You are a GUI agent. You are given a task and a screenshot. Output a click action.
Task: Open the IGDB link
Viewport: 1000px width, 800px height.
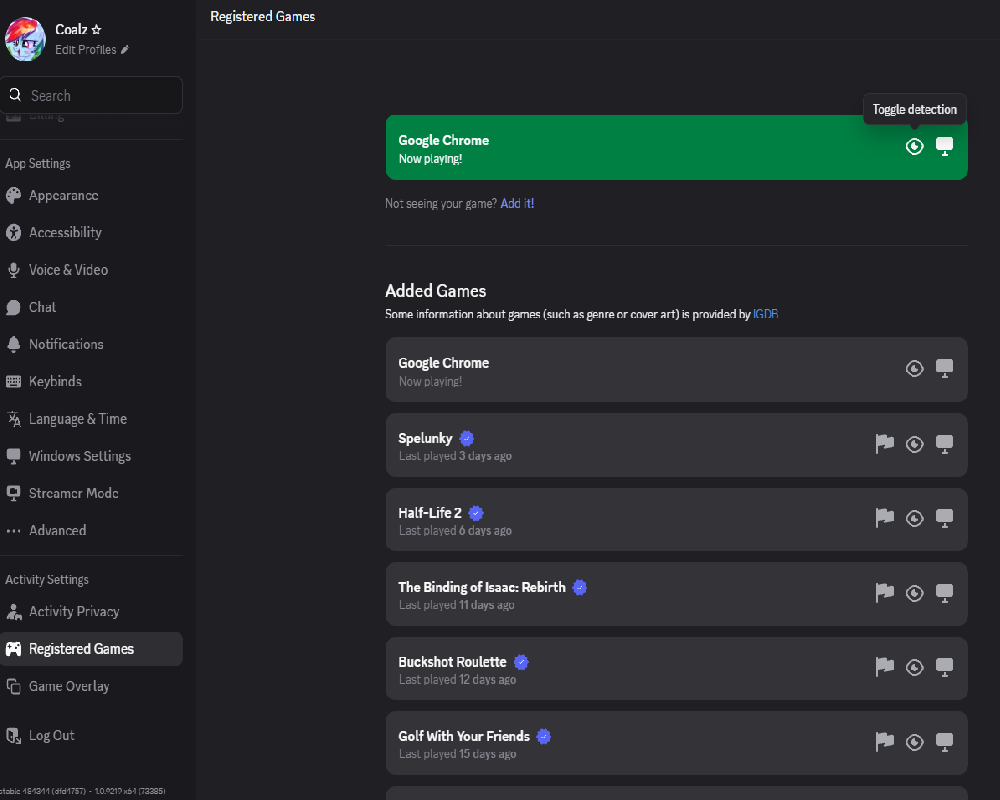click(765, 314)
